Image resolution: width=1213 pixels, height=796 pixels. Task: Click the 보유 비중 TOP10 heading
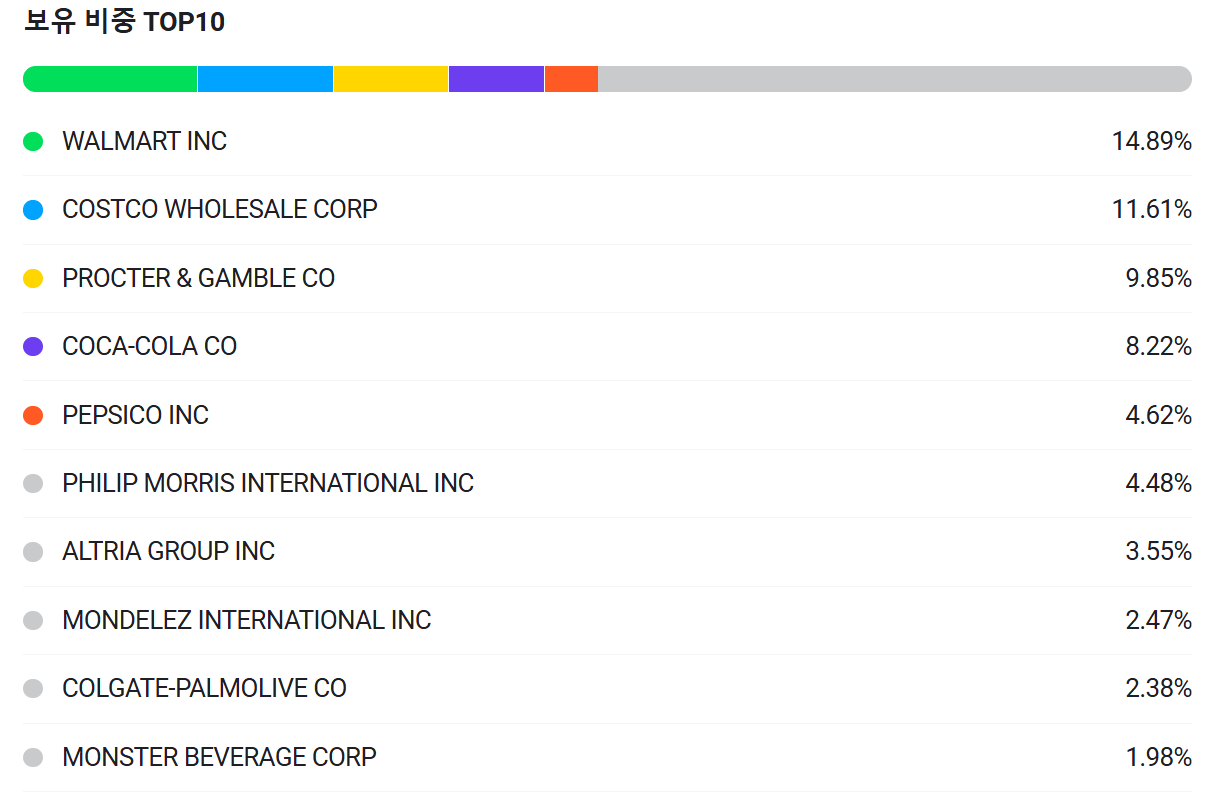[x=124, y=22]
